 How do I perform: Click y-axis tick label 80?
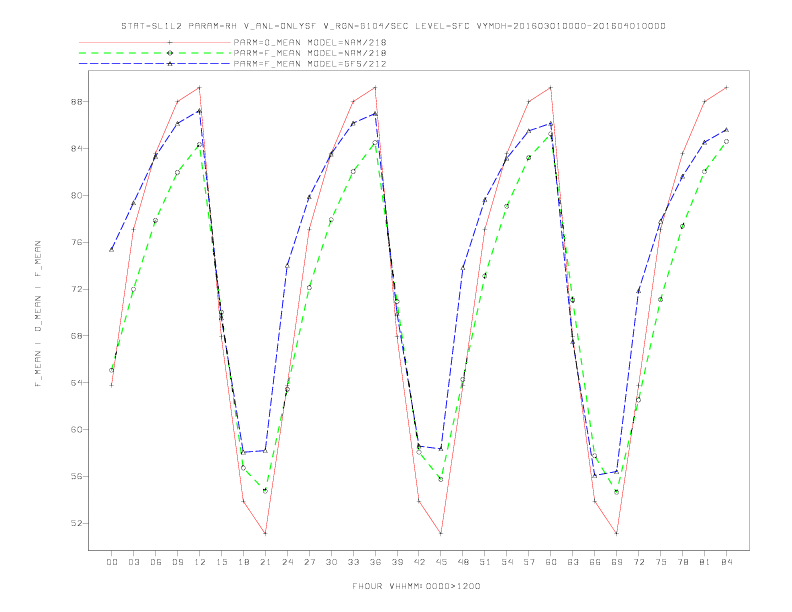click(77, 195)
